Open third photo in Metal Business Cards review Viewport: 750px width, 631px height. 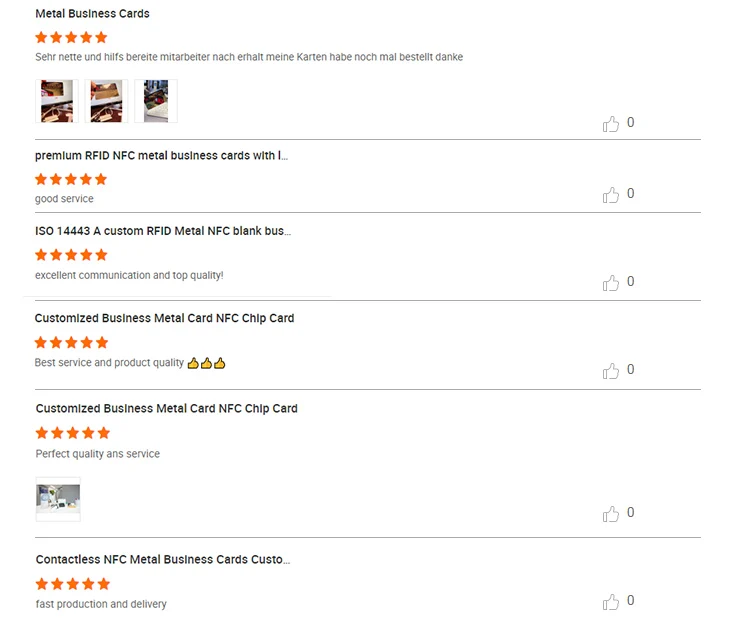(156, 101)
